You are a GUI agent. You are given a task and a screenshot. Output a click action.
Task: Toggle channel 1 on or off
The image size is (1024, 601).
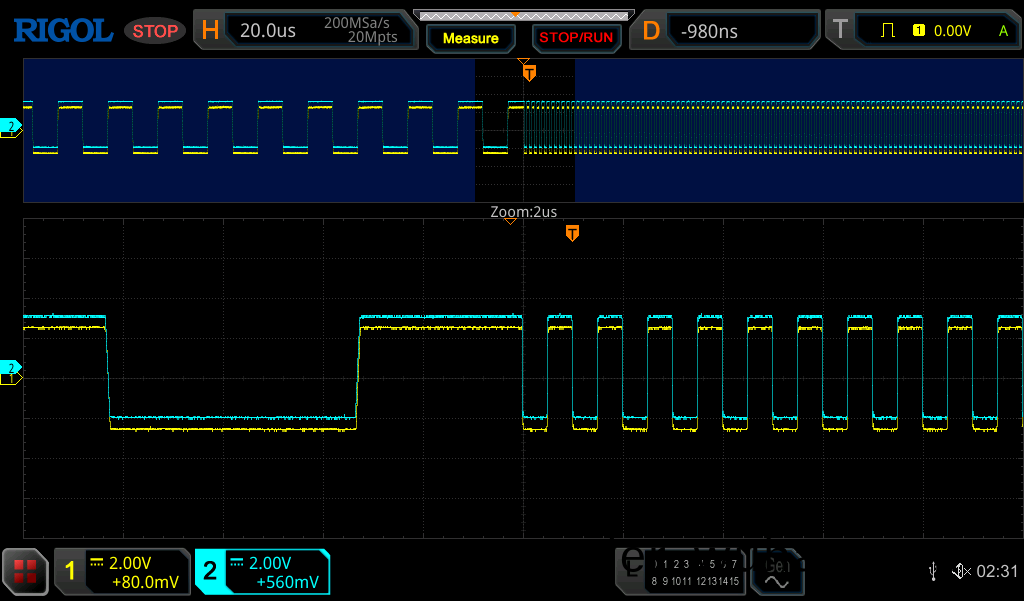122,571
